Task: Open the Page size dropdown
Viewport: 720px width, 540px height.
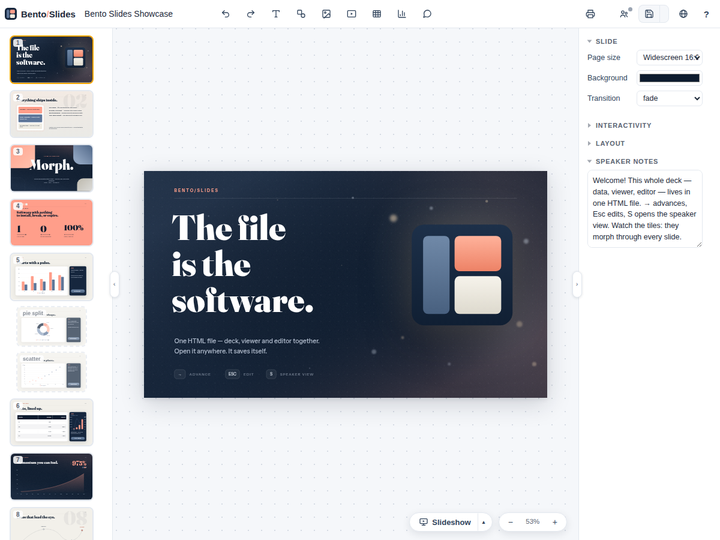Action: point(669,57)
